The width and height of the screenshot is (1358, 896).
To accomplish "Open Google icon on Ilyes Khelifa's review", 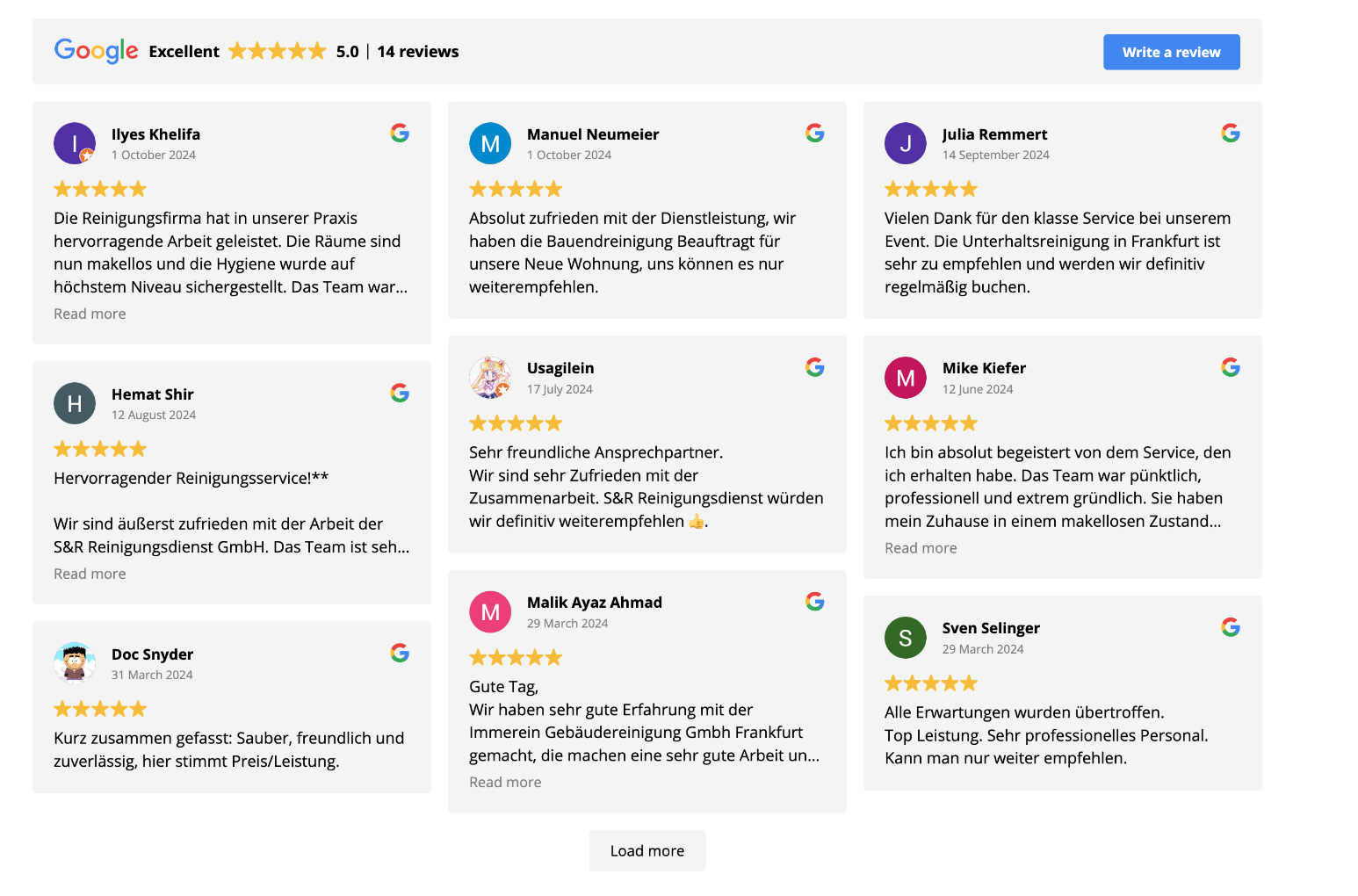I will click(400, 133).
